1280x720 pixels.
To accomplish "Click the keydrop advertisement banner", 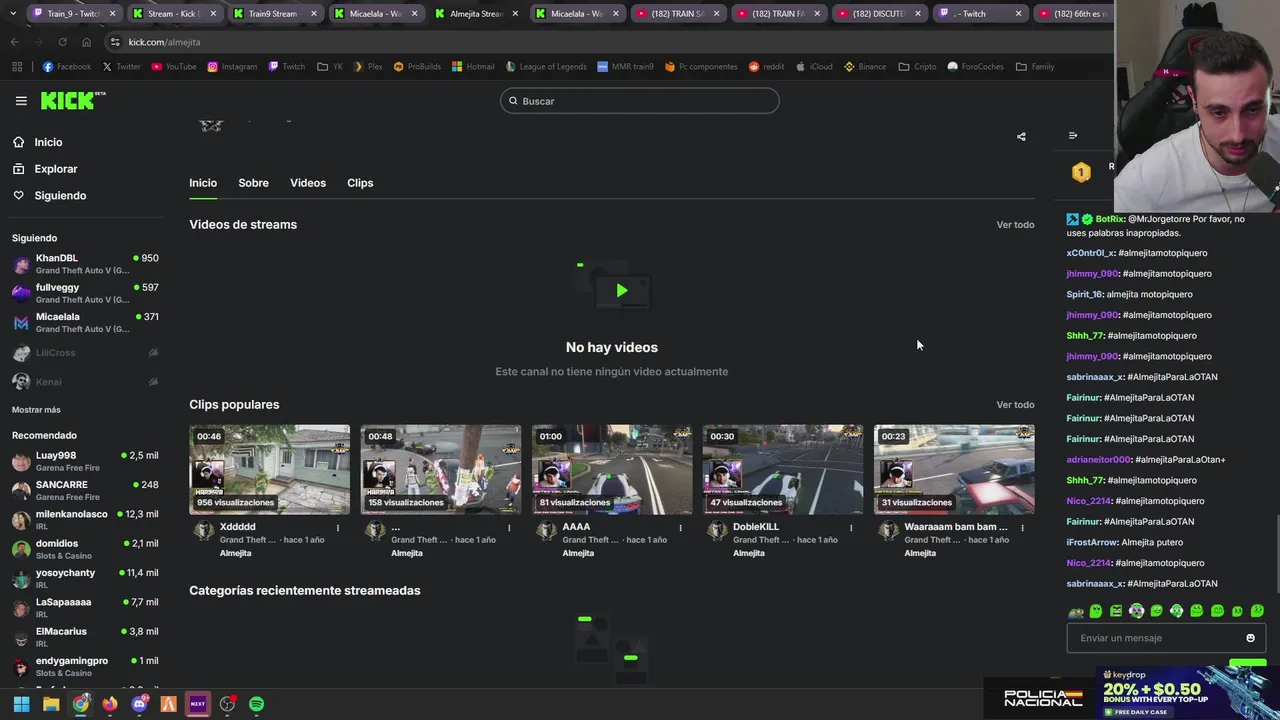I will coord(1187,693).
